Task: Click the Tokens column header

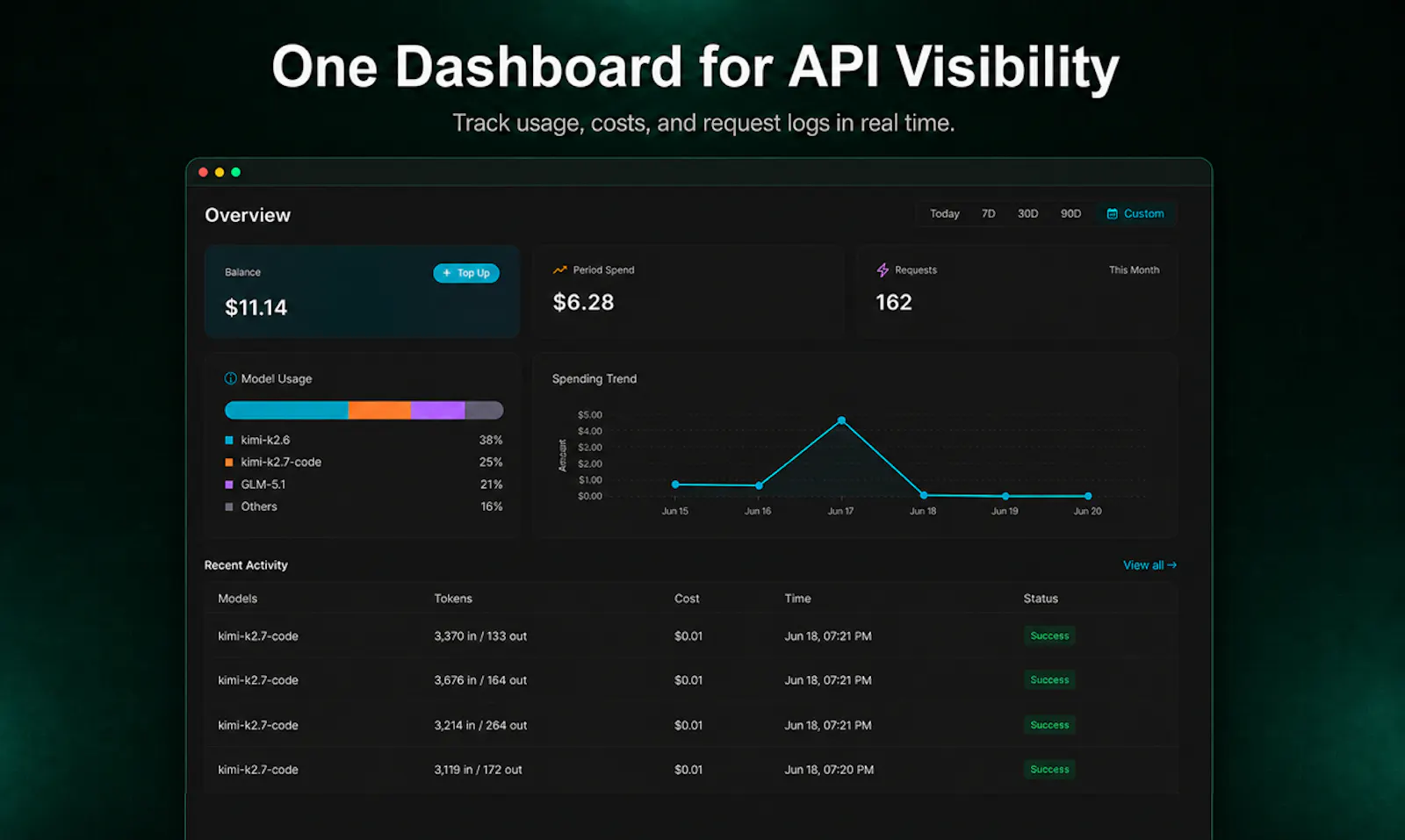Action: (x=453, y=599)
